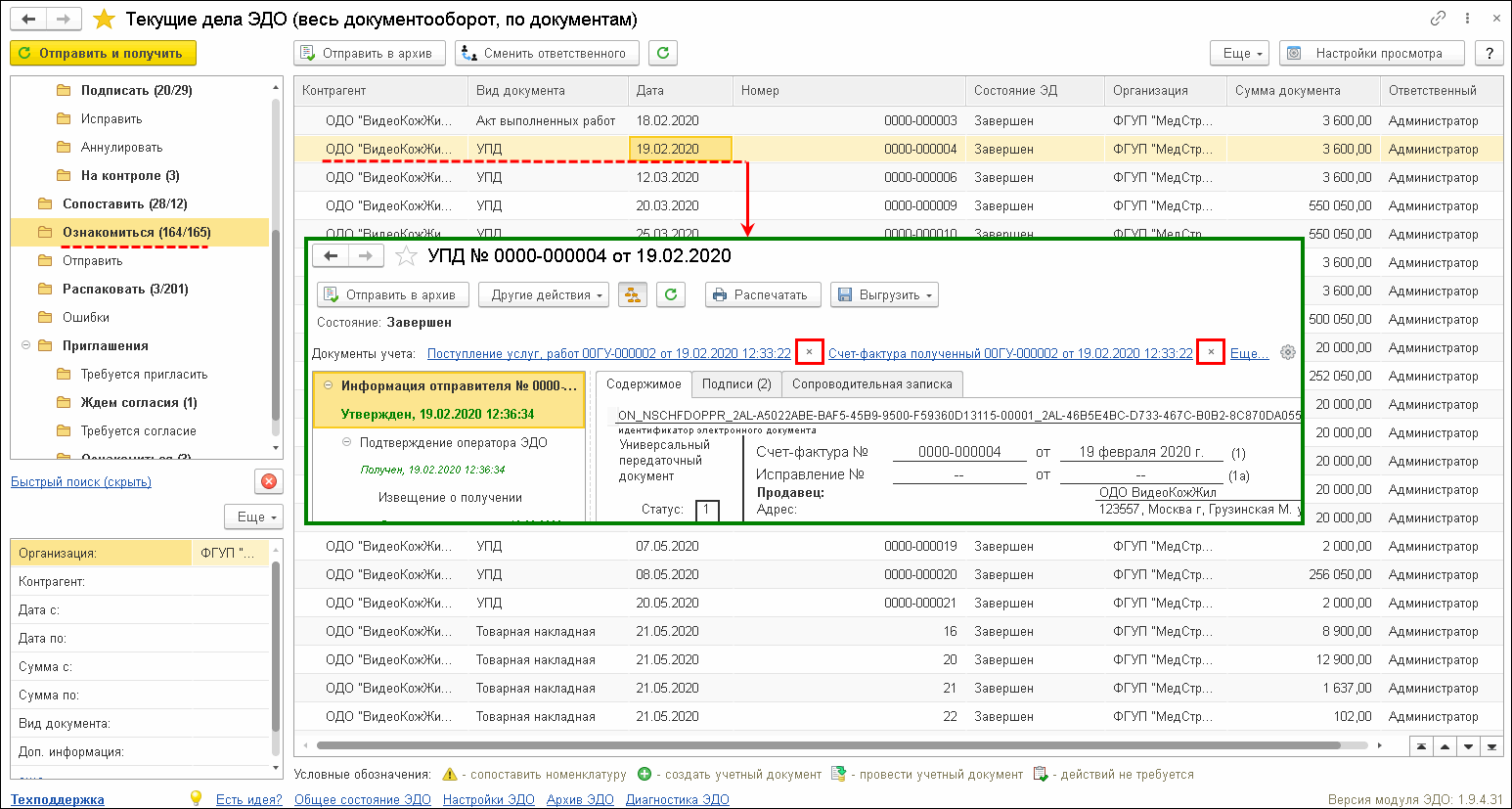Image resolution: width=1512 pixels, height=809 pixels.
Task: Open Диагностика ЭДО link
Action: (x=678, y=799)
